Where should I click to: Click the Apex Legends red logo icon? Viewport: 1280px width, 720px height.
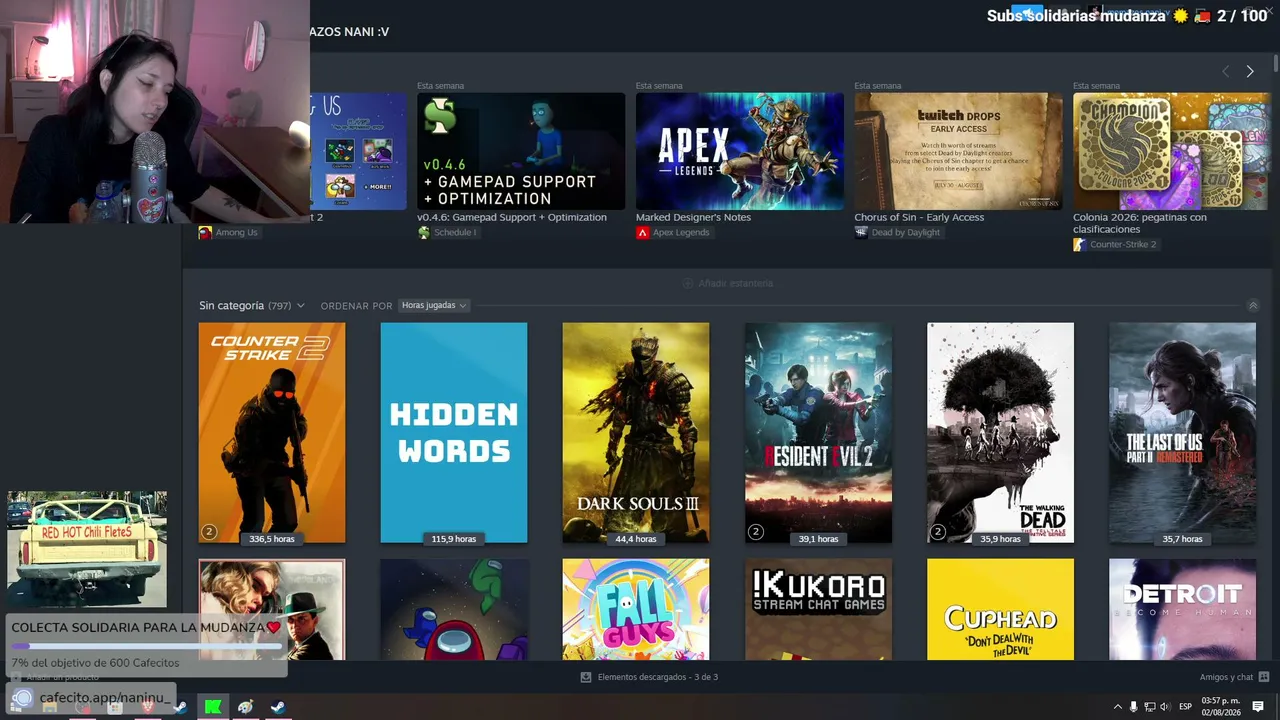[642, 233]
